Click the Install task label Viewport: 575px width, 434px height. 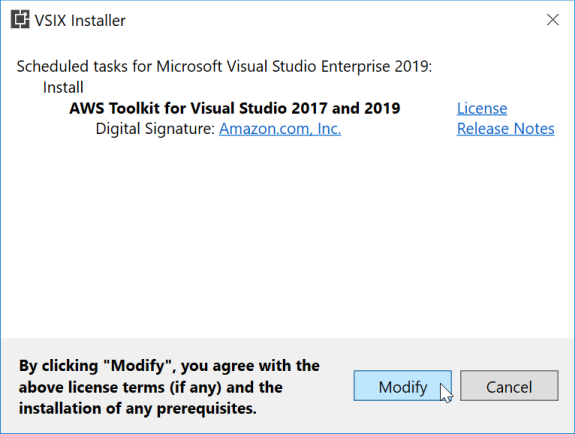tap(63, 87)
